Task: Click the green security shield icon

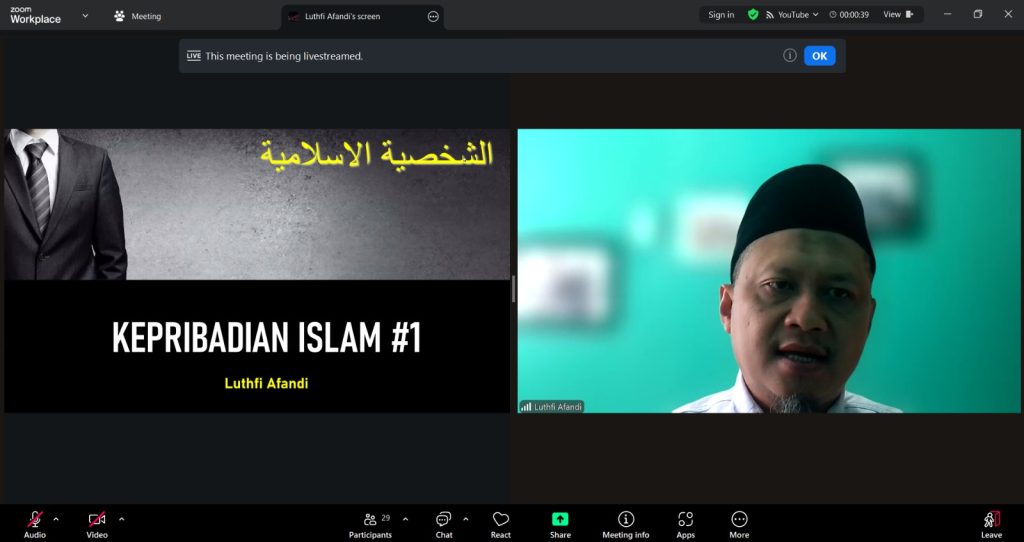Action: 753,15
